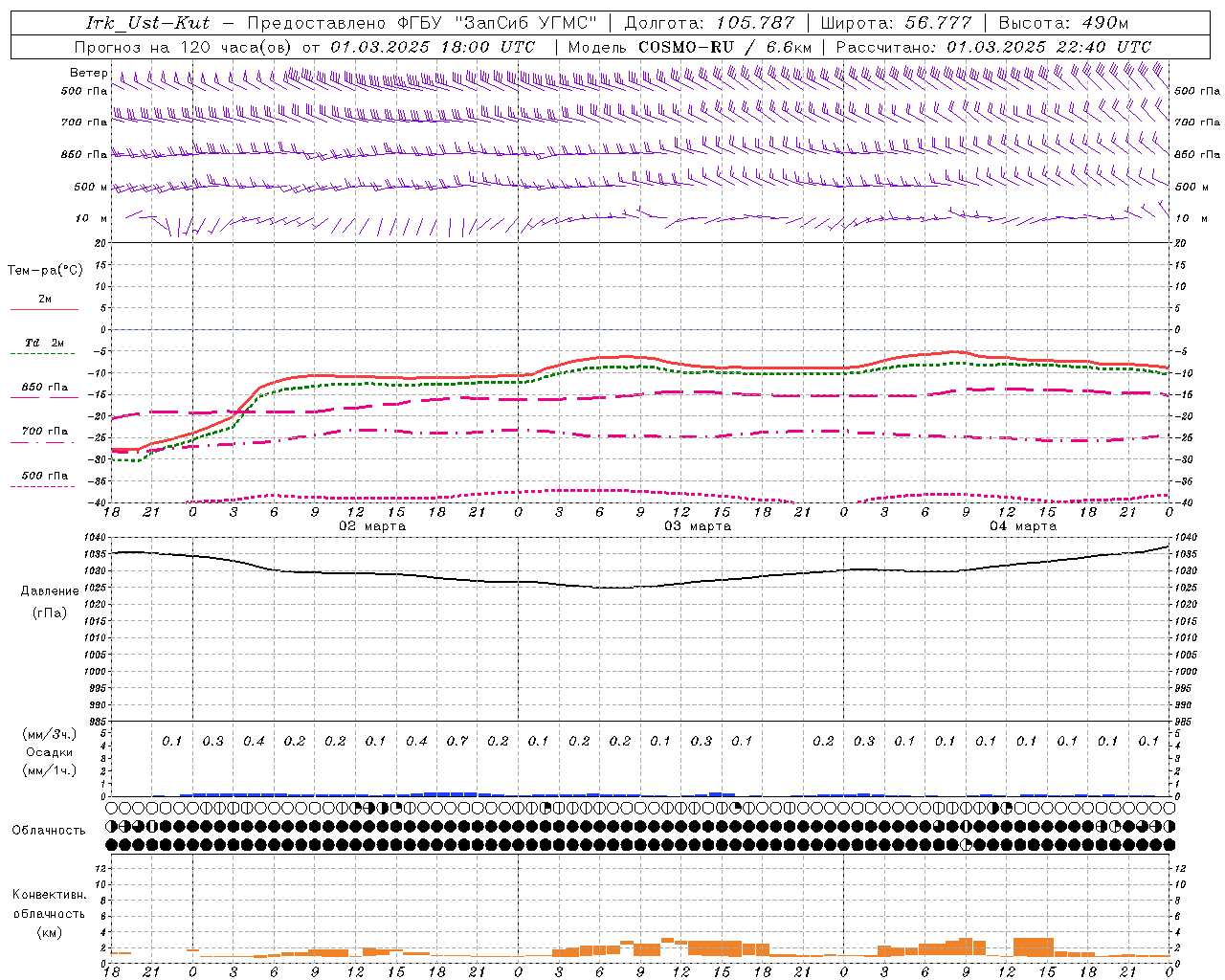Click the 850 гПа temperature legend line sample

pyautogui.click(x=44, y=398)
